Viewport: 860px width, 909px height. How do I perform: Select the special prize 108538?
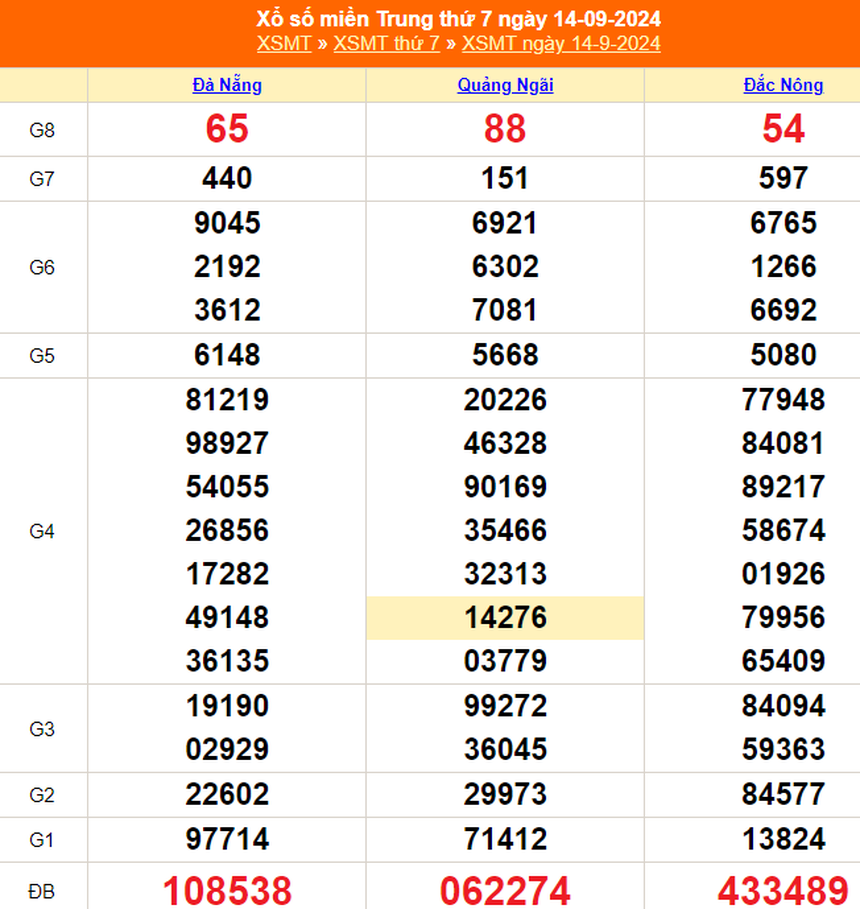[x=224, y=888]
